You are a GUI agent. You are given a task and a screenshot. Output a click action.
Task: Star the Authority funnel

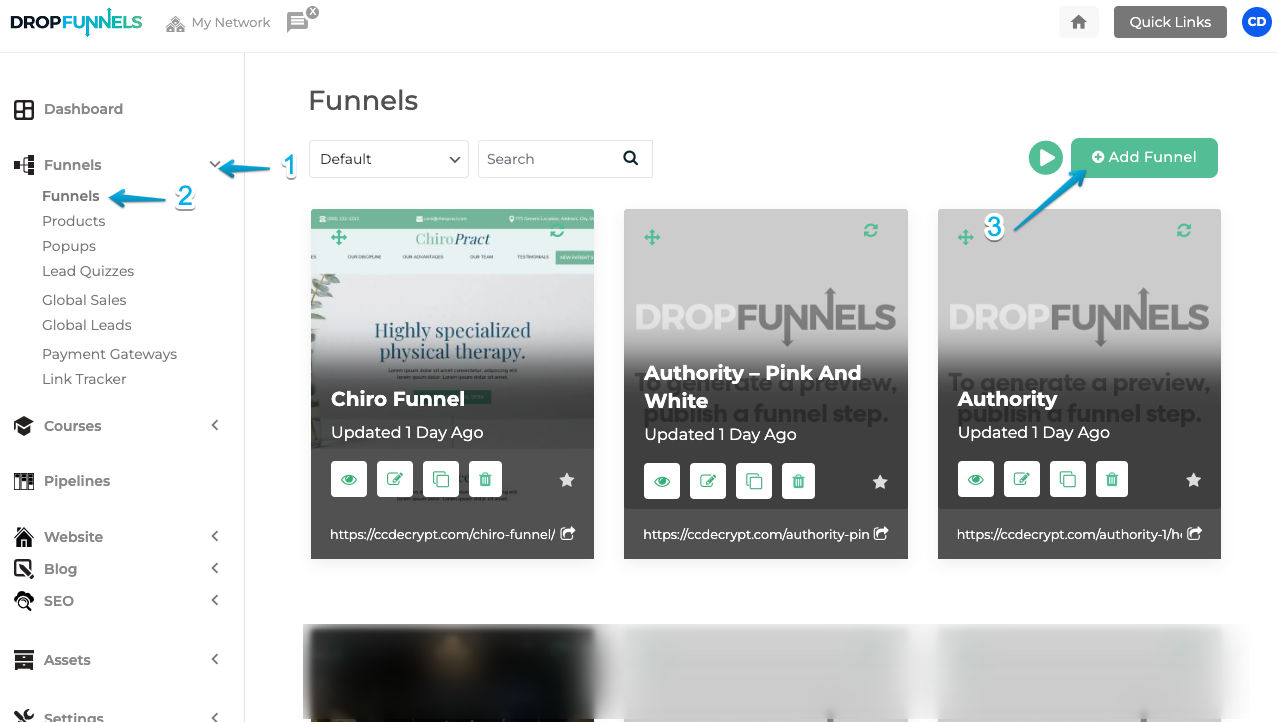pos(1193,480)
